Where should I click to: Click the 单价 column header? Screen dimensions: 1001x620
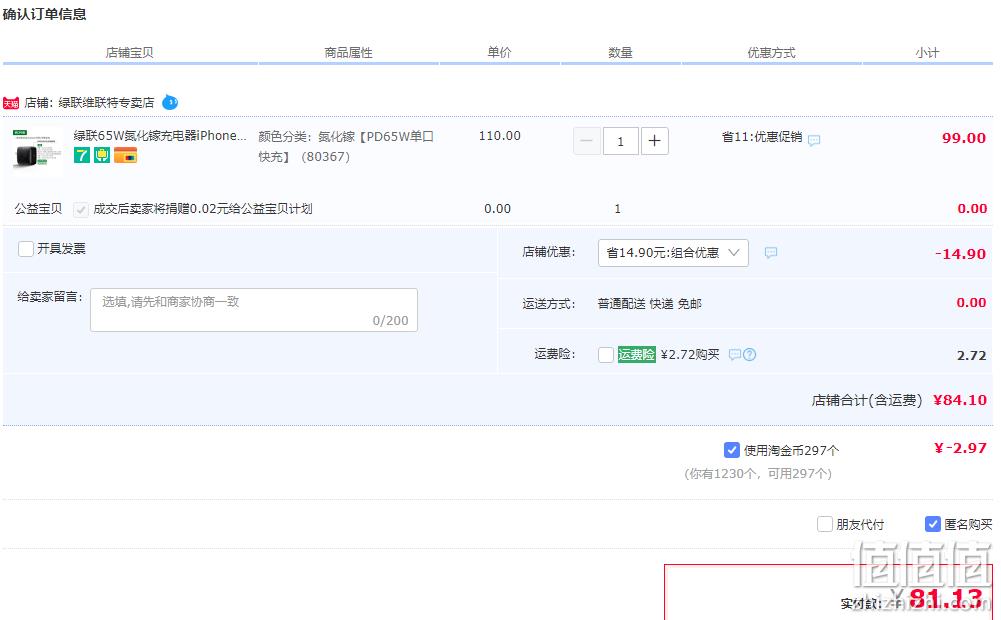tap(499, 52)
